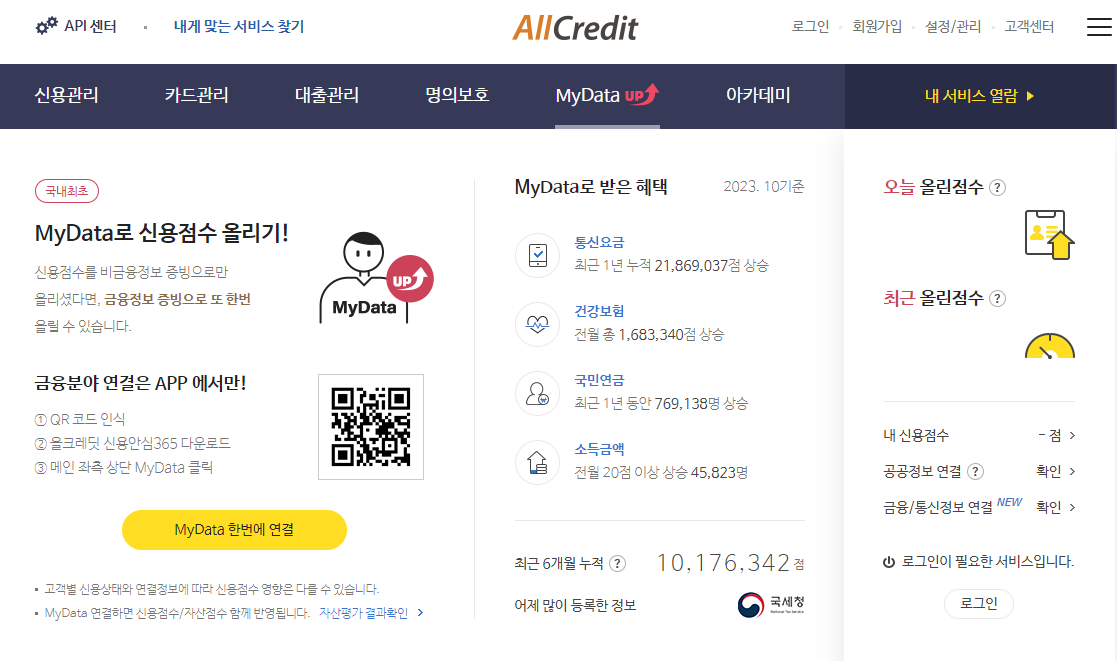This screenshot has width=1117, height=661.
Task: Click the 통신요금 phone icon
Action: (538, 255)
